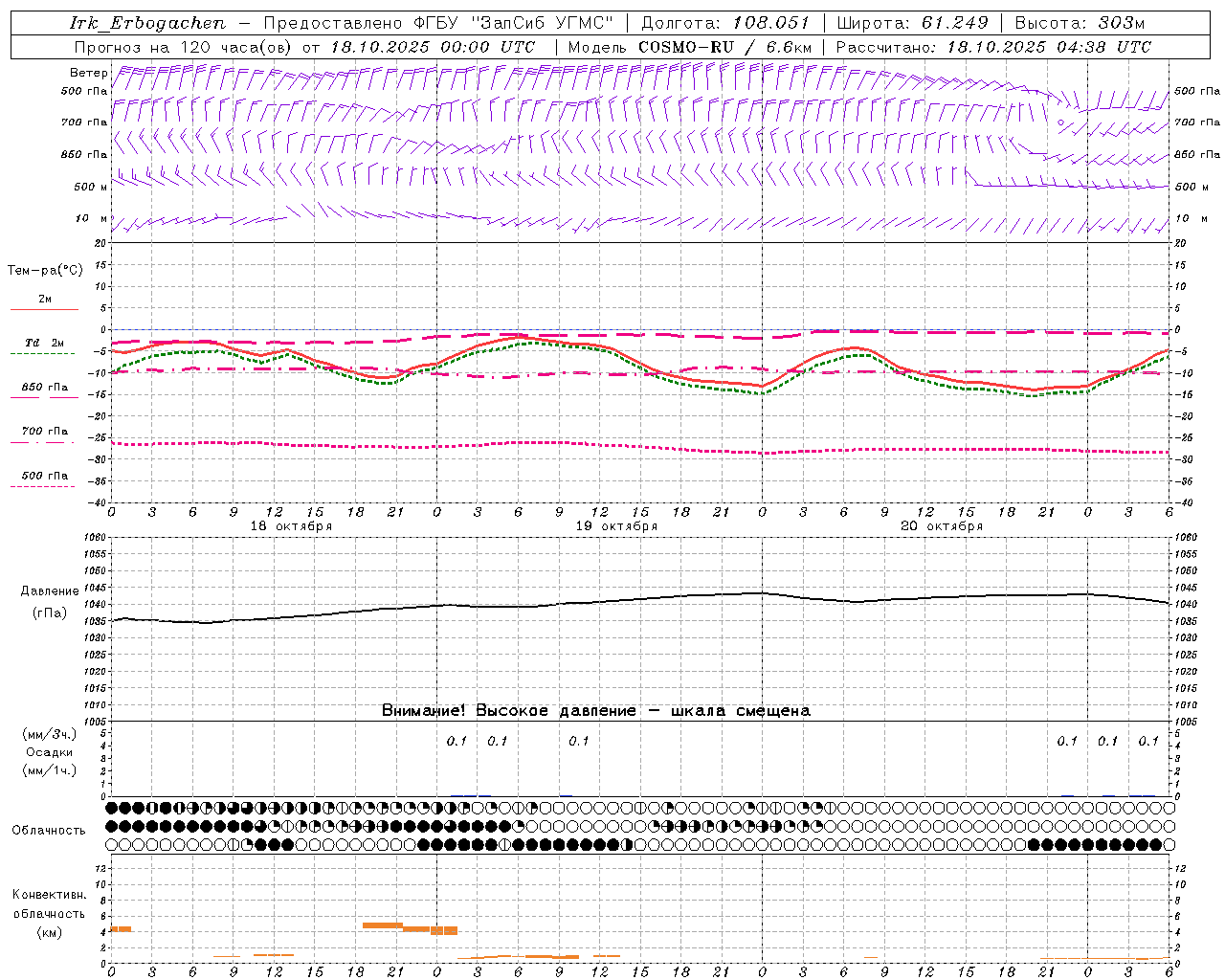Click the 500 гПа temperature legend dashed line

coord(42,486)
